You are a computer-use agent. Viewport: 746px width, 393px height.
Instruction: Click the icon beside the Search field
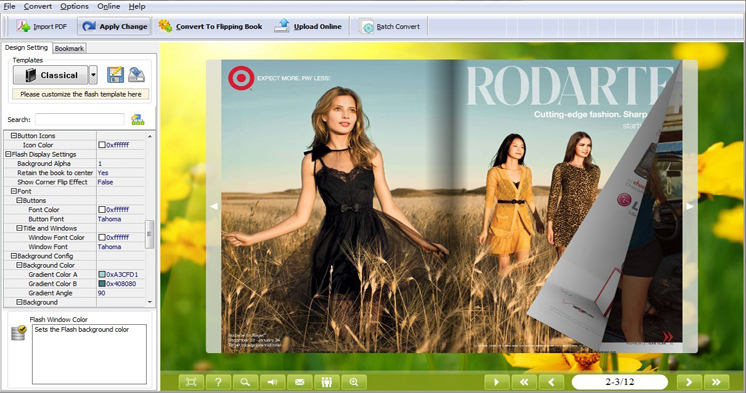tap(137, 119)
